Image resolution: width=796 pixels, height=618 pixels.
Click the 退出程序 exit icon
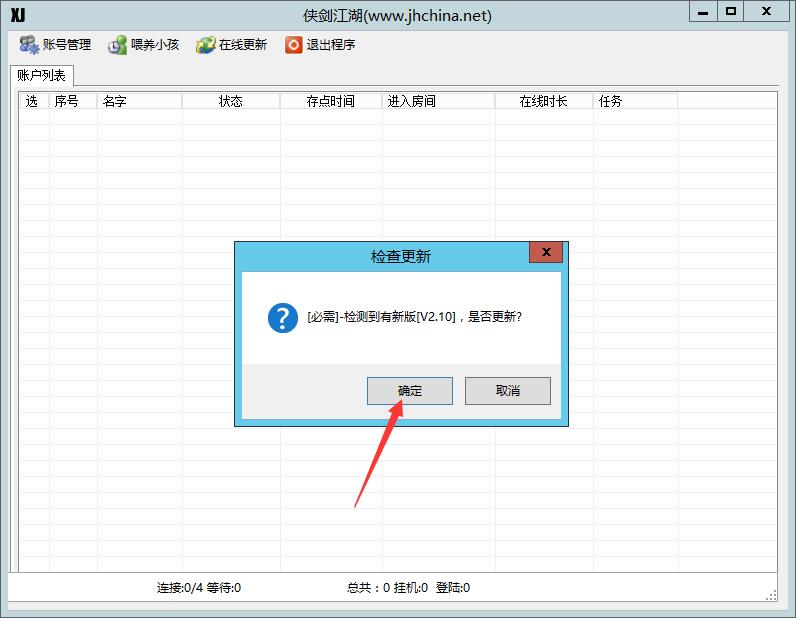pos(293,45)
